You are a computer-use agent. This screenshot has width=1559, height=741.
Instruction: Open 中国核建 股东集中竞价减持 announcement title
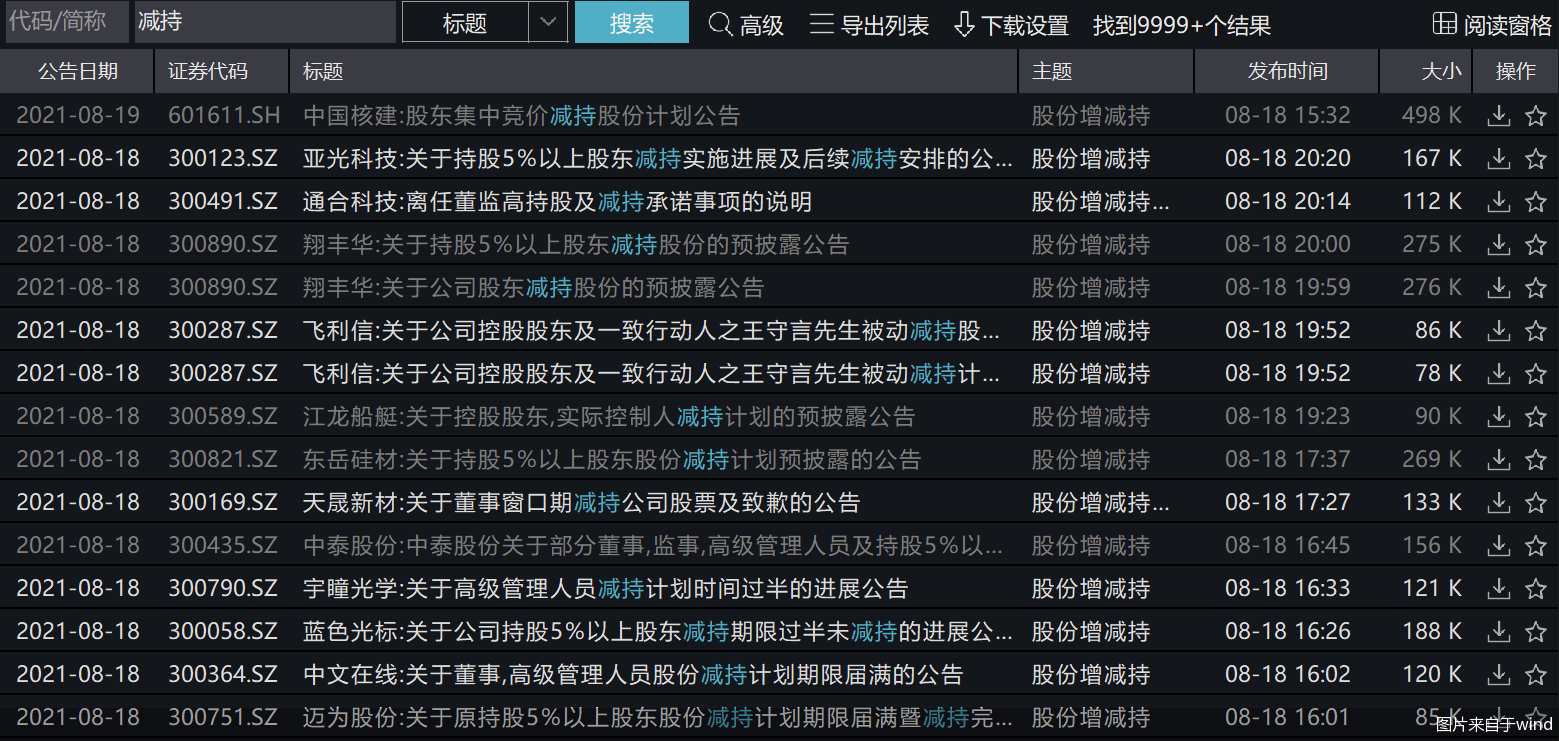(x=521, y=116)
